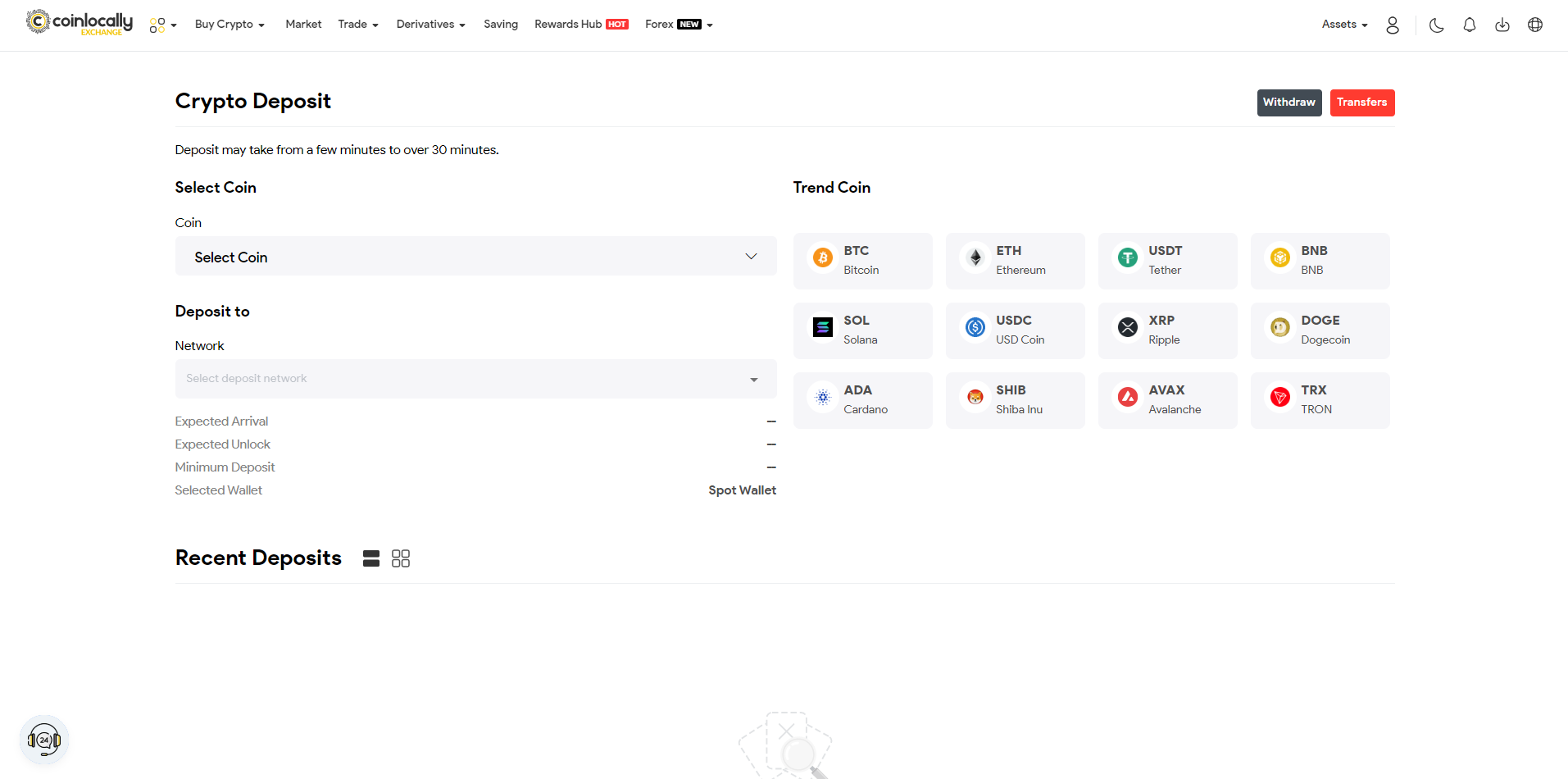Open the deposit network dropdown
Screen dimensions: 1568x779
(x=475, y=379)
